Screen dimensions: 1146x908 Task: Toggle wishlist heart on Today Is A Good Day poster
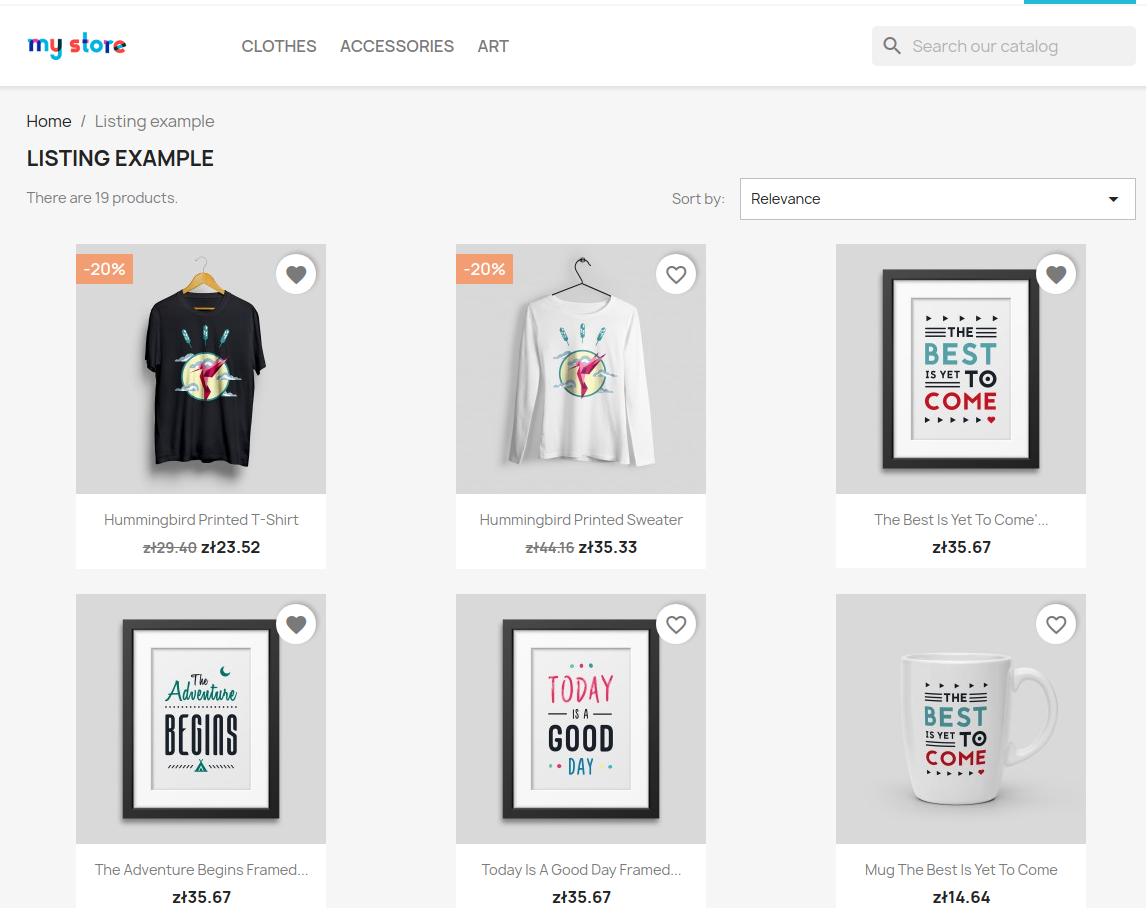676,624
